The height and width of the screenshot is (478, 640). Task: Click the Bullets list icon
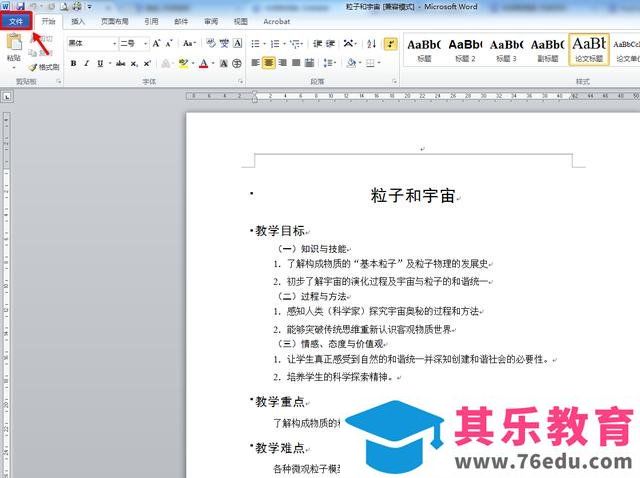click(x=256, y=43)
